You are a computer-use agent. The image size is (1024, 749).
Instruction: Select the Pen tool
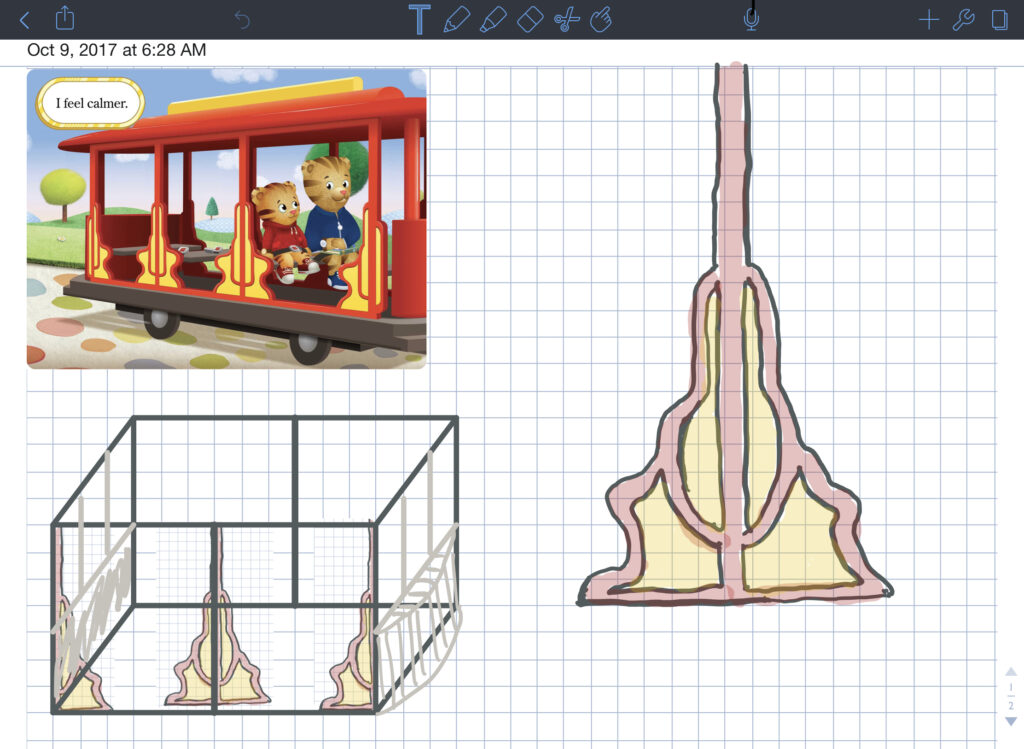click(456, 19)
